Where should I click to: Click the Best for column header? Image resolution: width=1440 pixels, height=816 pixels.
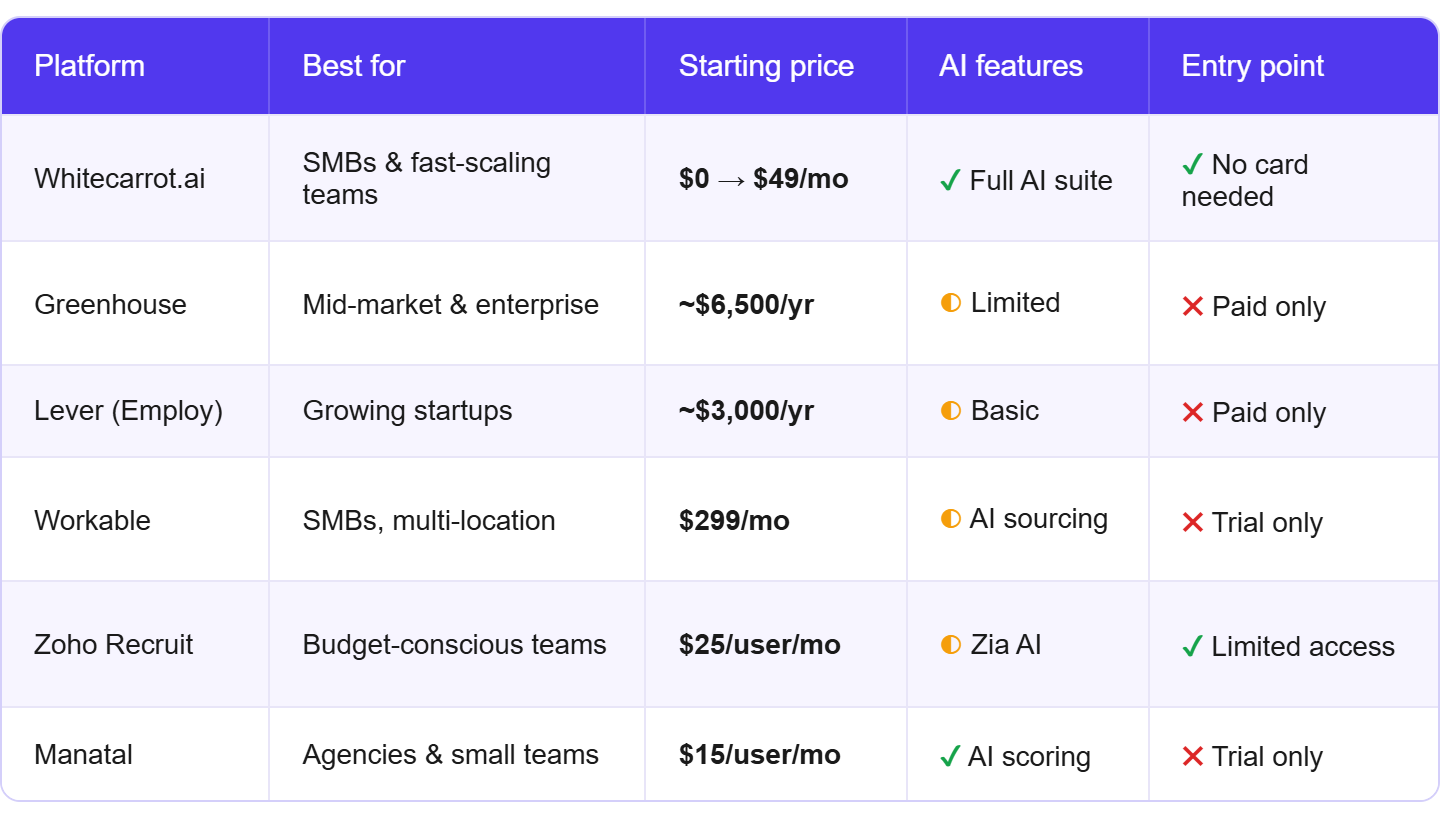tap(354, 66)
